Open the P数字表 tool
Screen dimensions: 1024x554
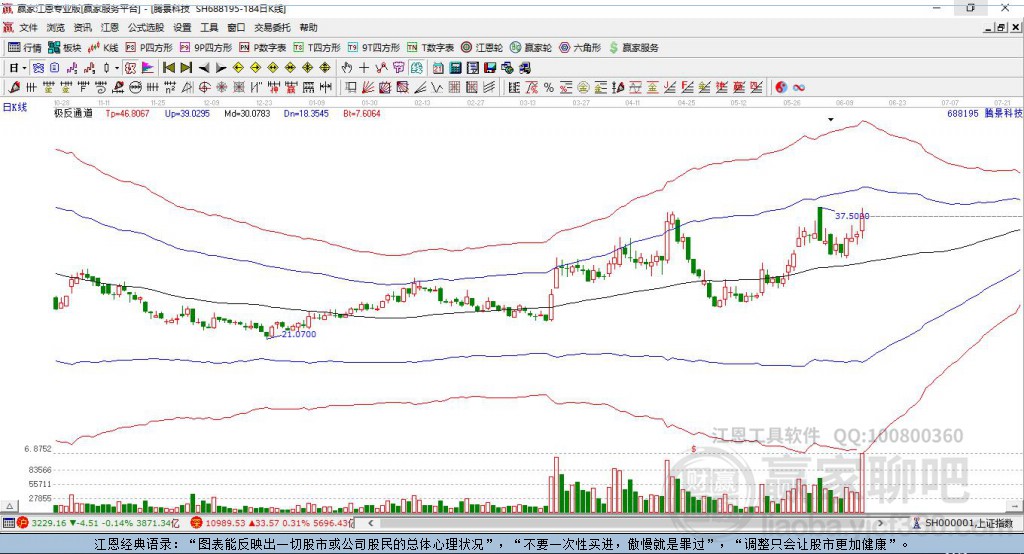[x=263, y=48]
